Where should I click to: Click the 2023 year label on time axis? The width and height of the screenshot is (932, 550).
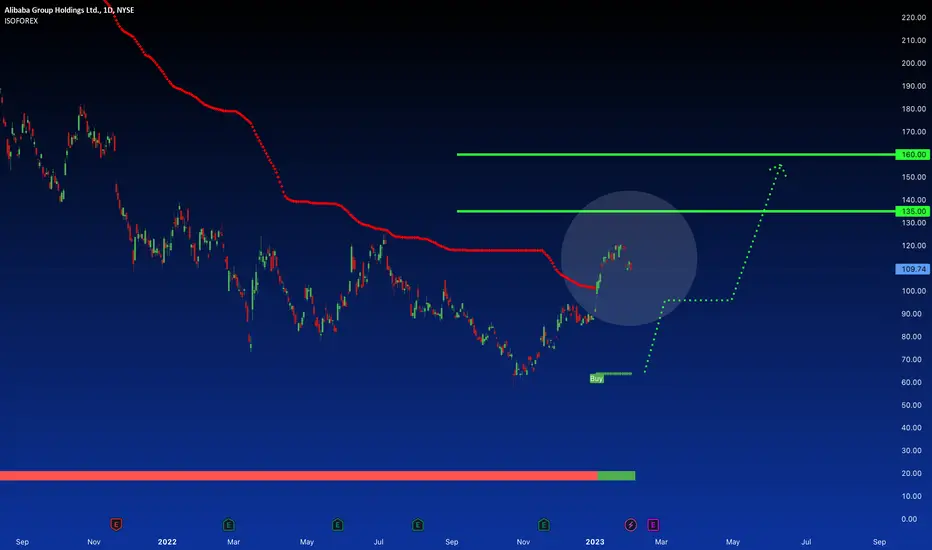pos(595,542)
